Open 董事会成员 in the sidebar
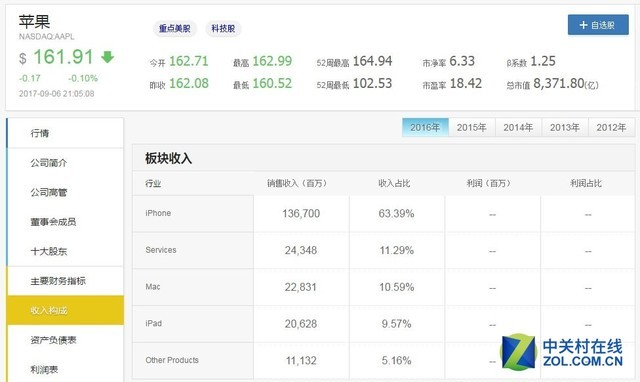The image size is (640, 382). (x=65, y=222)
